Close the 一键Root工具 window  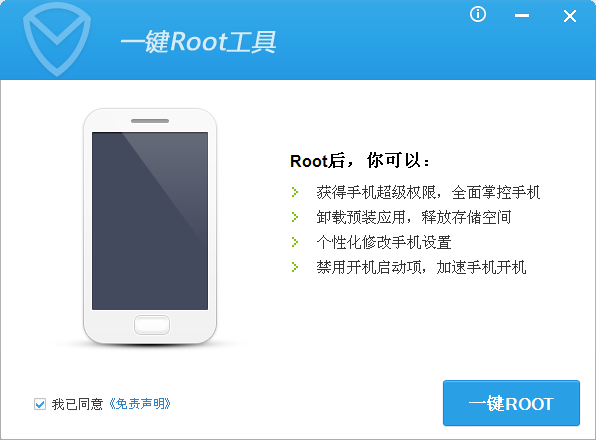(570, 16)
